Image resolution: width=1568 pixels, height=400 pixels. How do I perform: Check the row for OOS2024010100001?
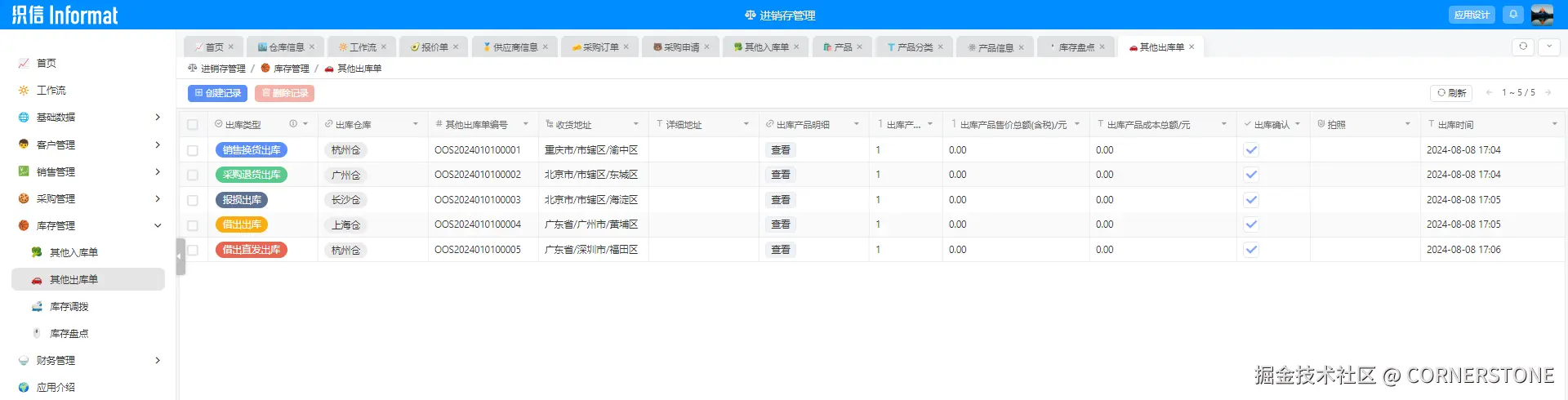pos(193,150)
